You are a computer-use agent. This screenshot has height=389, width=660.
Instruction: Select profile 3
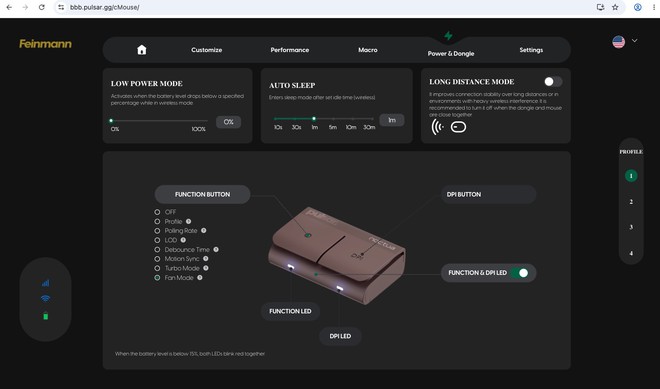pyautogui.click(x=631, y=227)
